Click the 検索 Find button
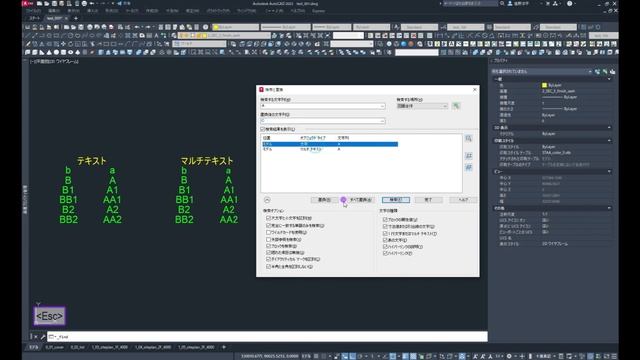Screen dimensions: 640x360 pyautogui.click(x=396, y=200)
